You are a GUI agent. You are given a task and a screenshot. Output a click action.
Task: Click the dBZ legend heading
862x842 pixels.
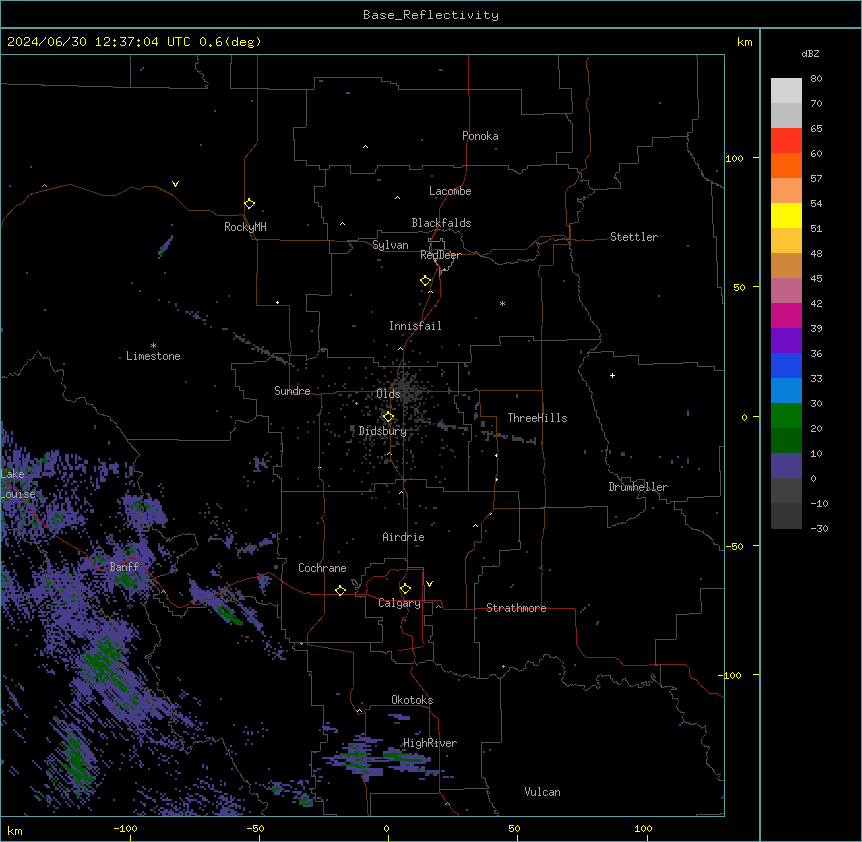[810, 53]
